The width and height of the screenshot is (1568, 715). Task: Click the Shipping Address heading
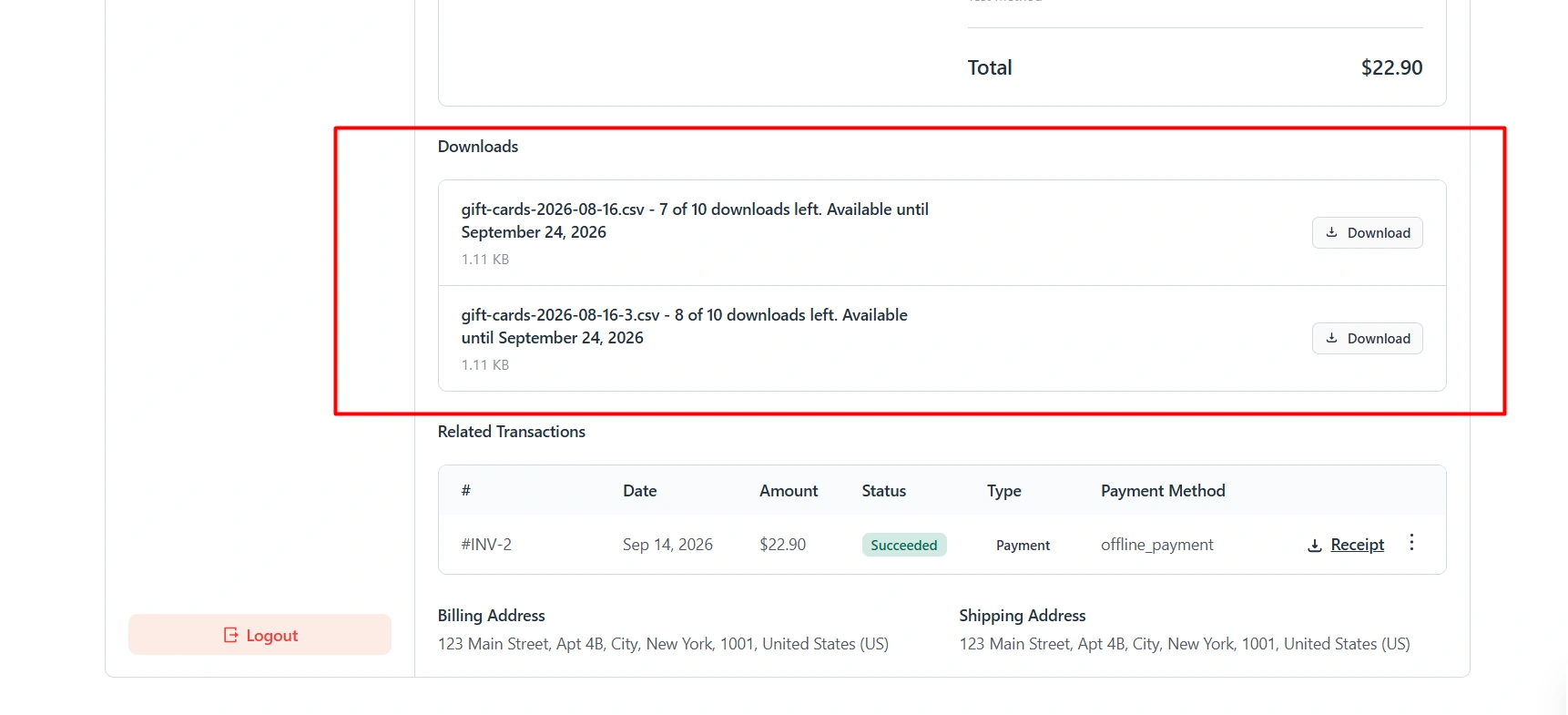pyautogui.click(x=1023, y=616)
